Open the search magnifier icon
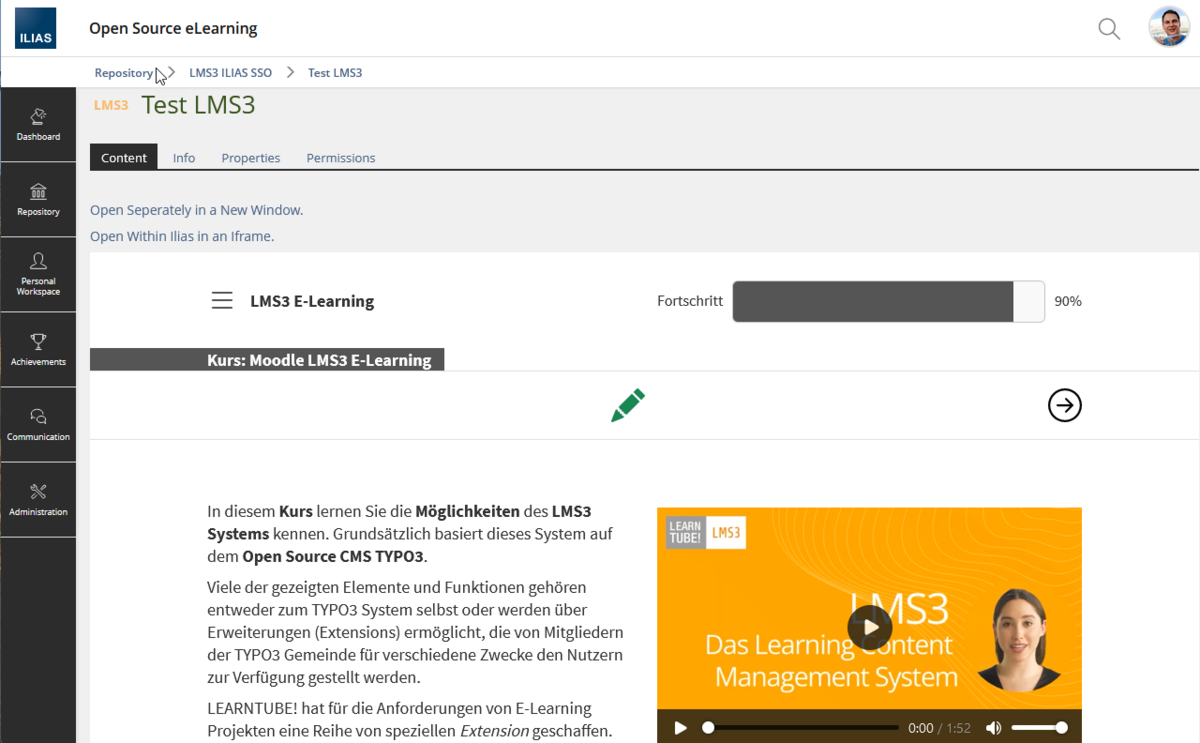The height and width of the screenshot is (743, 1200). tap(1109, 29)
